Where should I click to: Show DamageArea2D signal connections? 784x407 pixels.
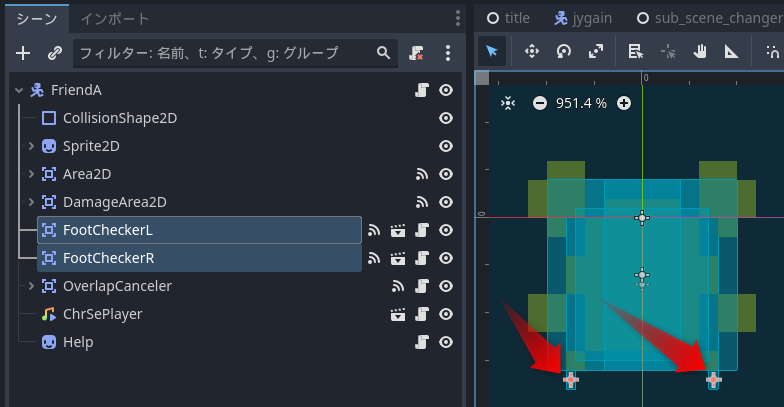[x=422, y=202]
